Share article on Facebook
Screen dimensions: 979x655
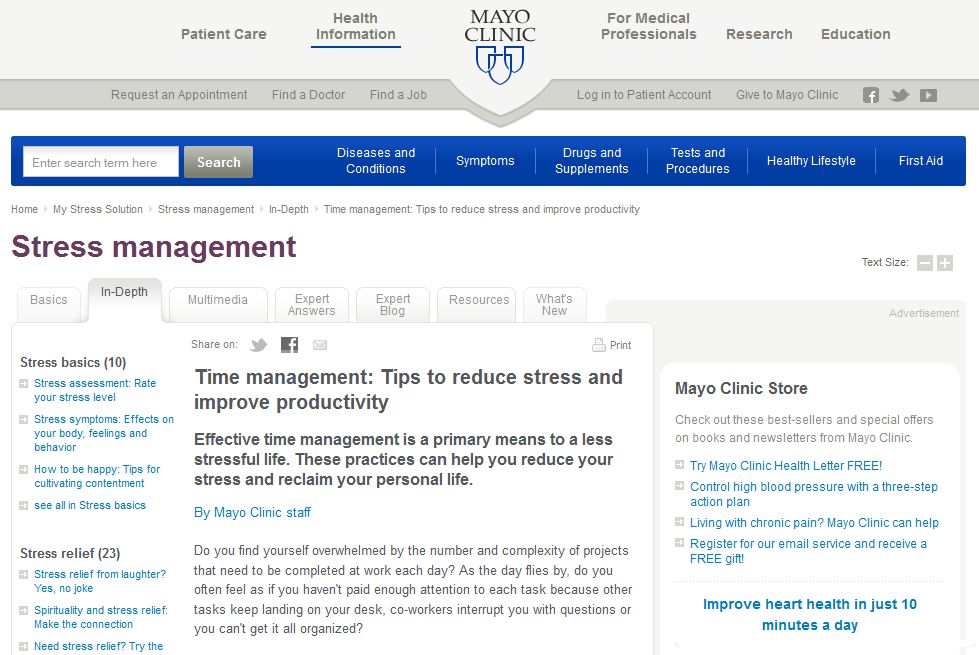pyautogui.click(x=289, y=345)
